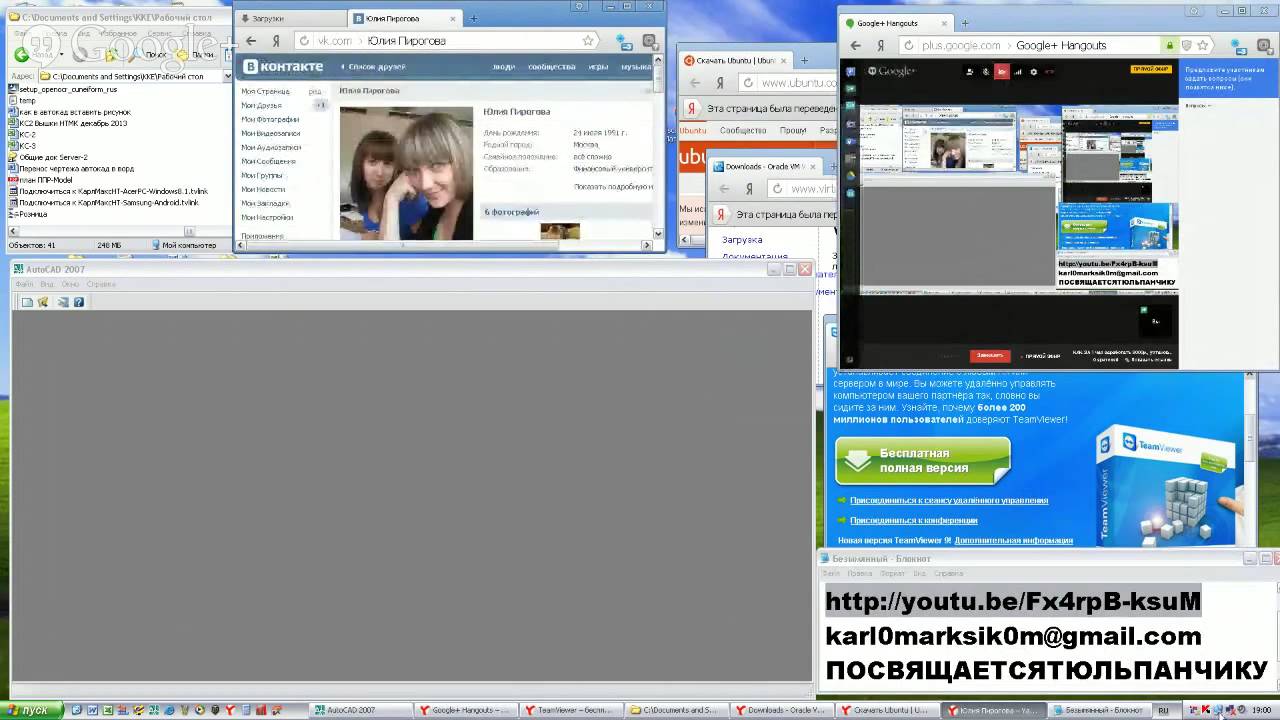
Task: Open the Справка menu in AutoCAD
Action: tap(101, 284)
